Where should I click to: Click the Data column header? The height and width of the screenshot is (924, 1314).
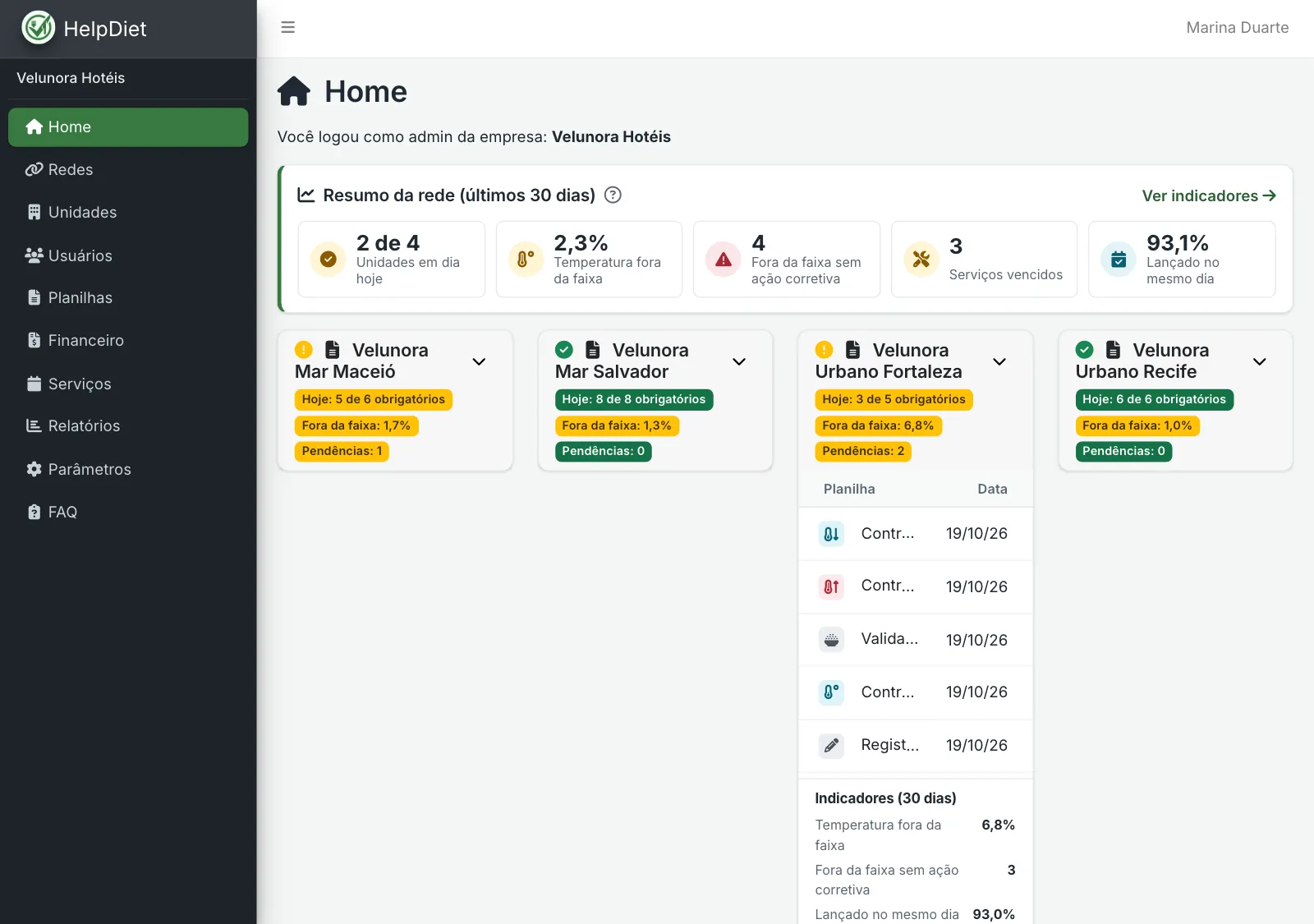coord(992,489)
